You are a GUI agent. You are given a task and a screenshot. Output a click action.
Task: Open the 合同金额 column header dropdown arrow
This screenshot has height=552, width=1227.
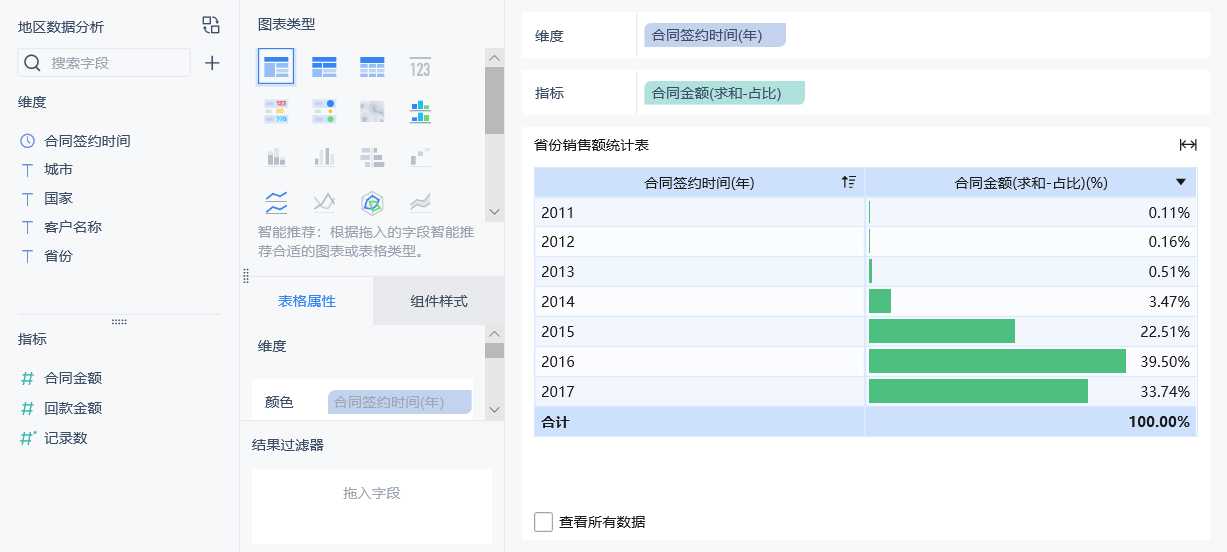(x=1181, y=182)
